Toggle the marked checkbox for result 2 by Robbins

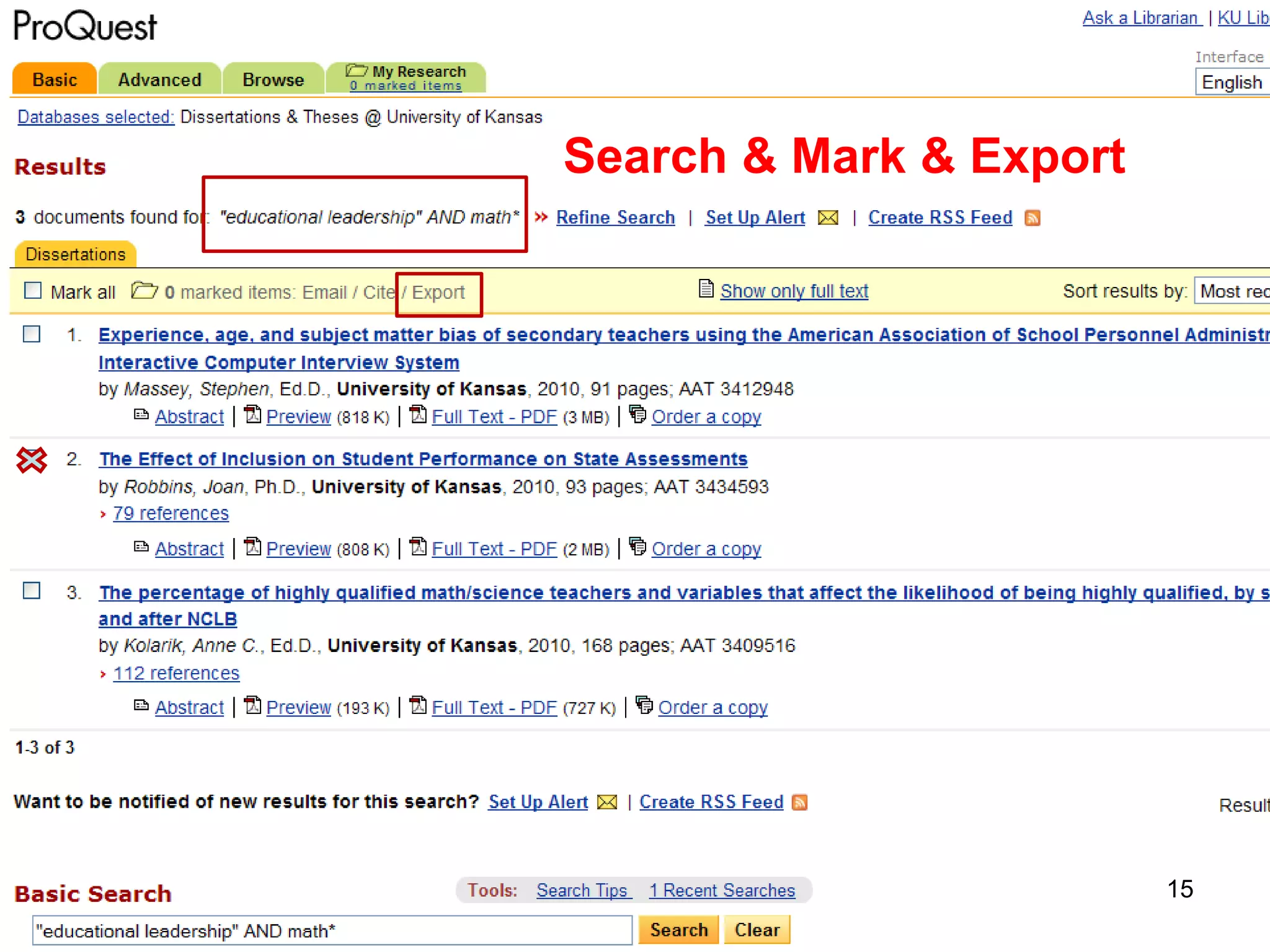click(x=32, y=461)
